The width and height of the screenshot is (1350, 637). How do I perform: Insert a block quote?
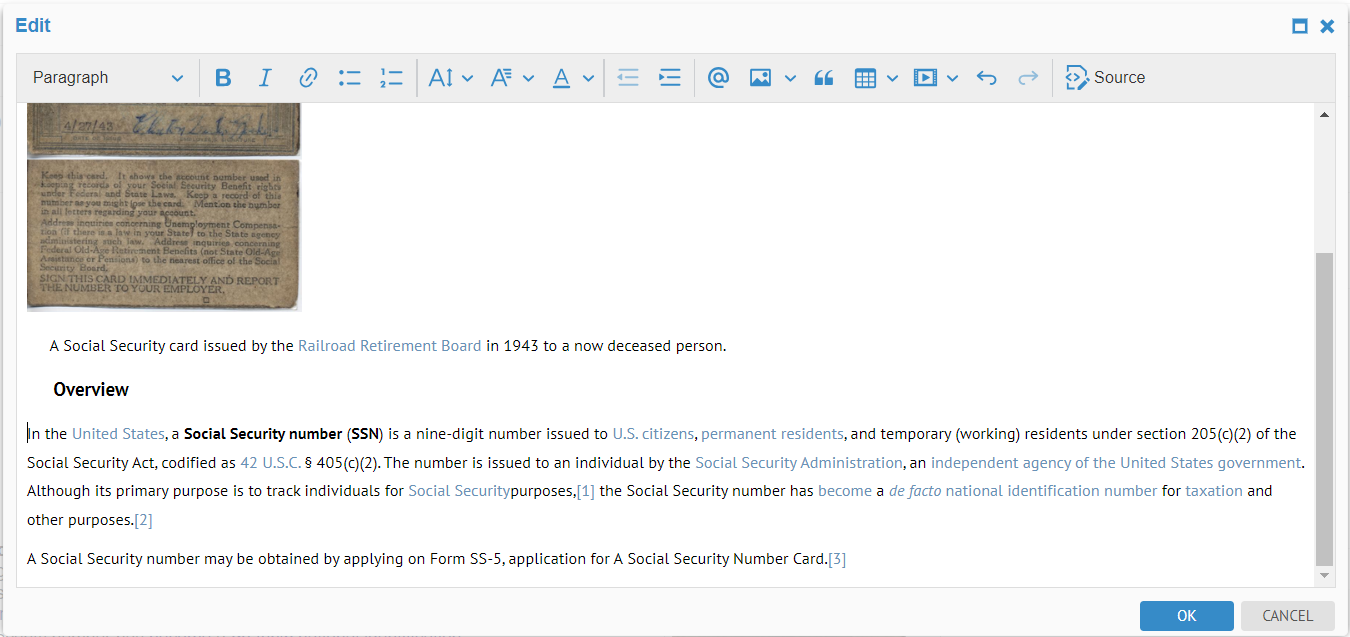tap(823, 77)
